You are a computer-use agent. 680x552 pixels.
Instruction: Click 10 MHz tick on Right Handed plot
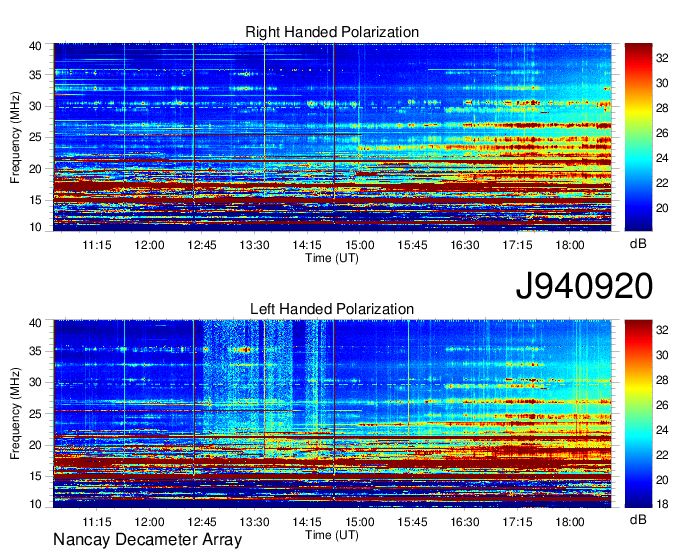tap(35, 227)
